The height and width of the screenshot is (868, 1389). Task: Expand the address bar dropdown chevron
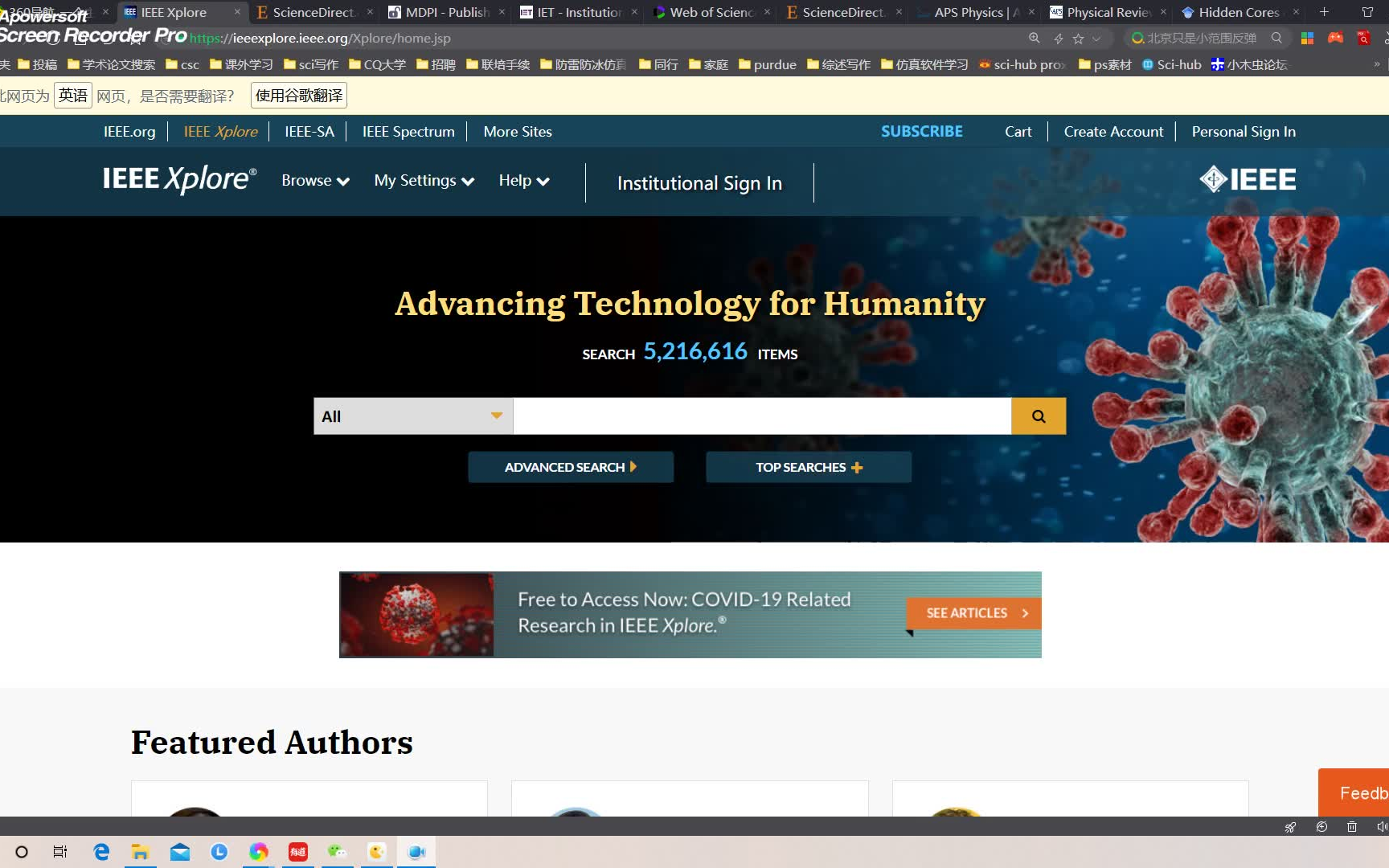[1096, 38]
